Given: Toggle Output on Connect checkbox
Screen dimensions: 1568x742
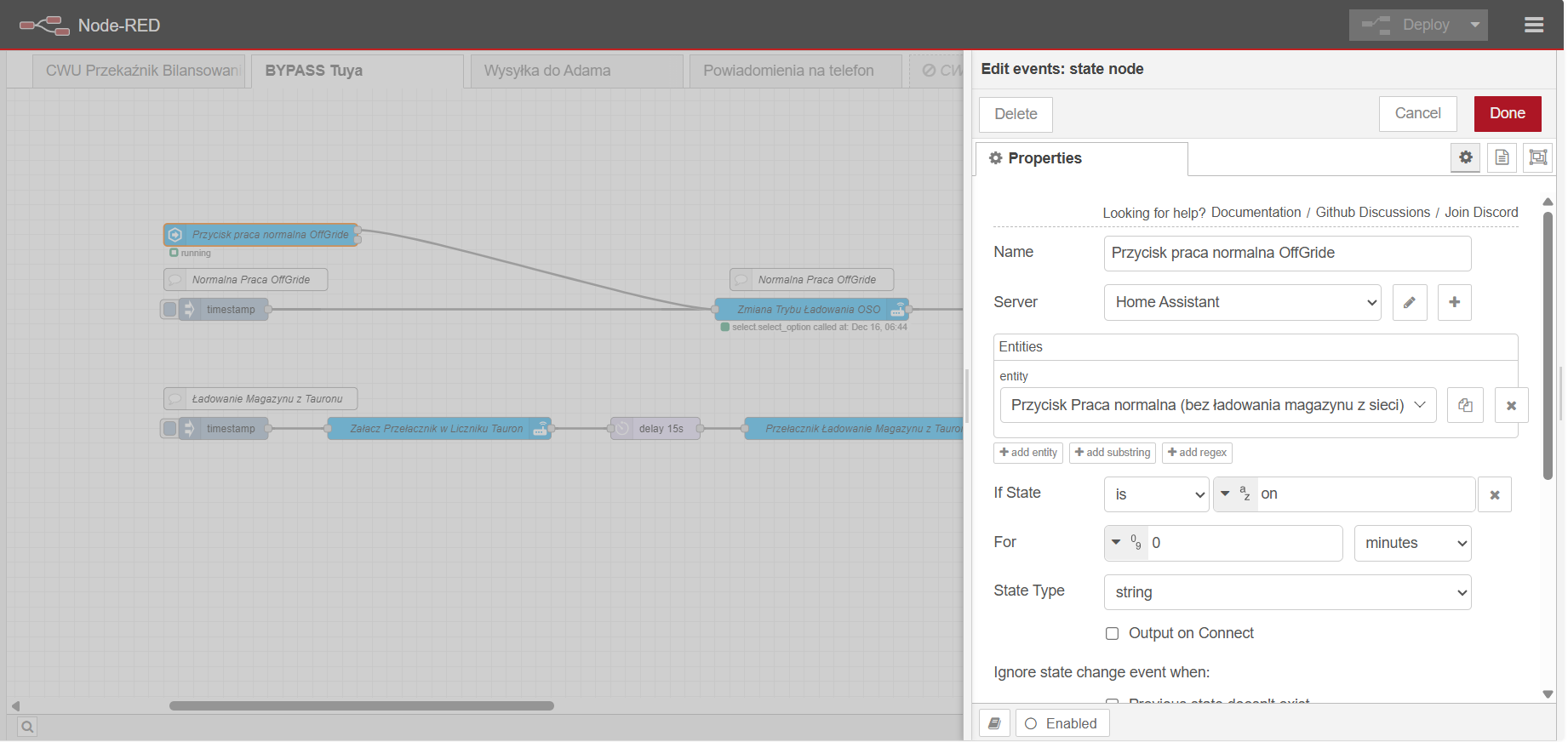Looking at the screenshot, I should click(1112, 633).
